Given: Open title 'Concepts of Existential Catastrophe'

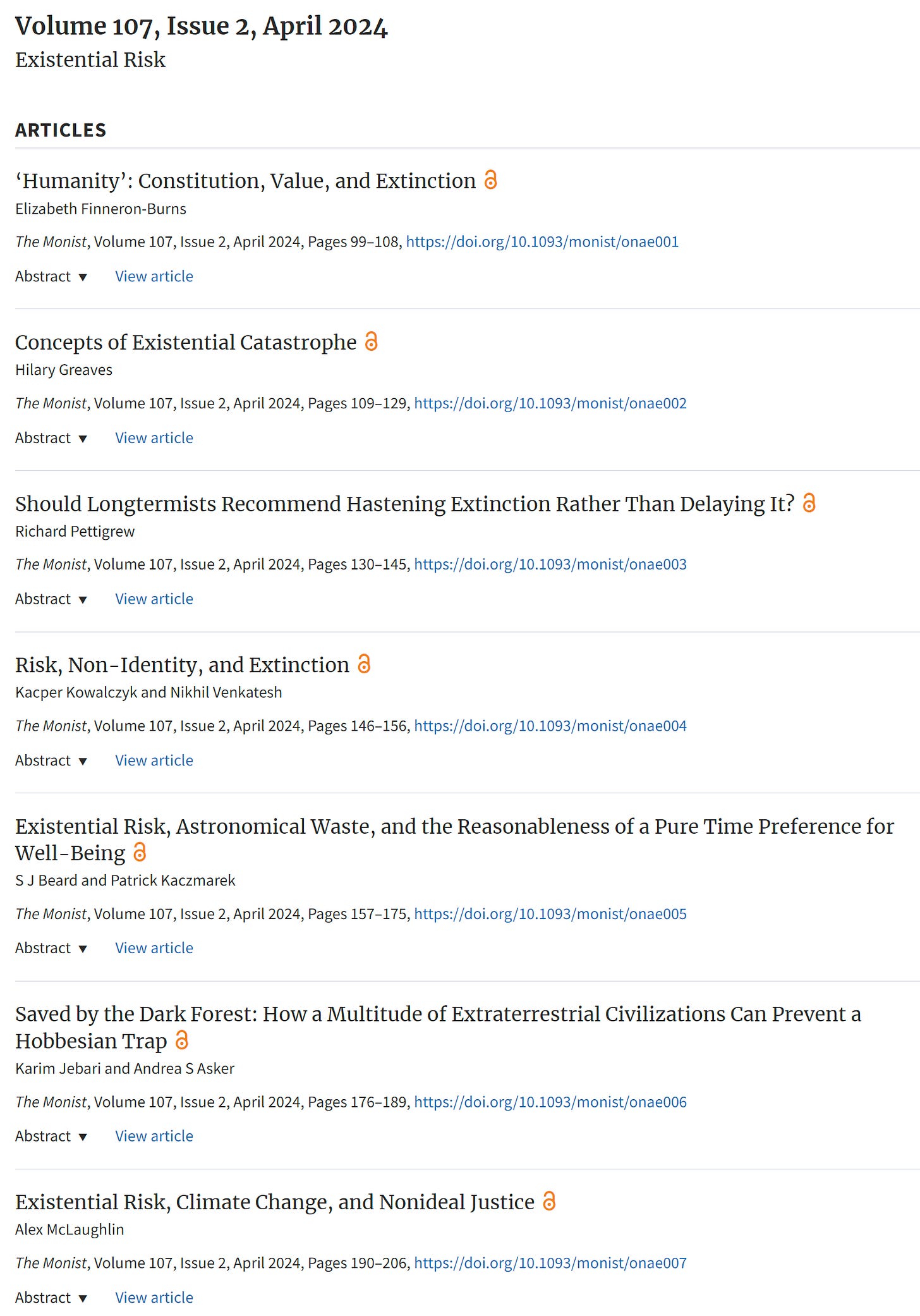Looking at the screenshot, I should [x=186, y=343].
